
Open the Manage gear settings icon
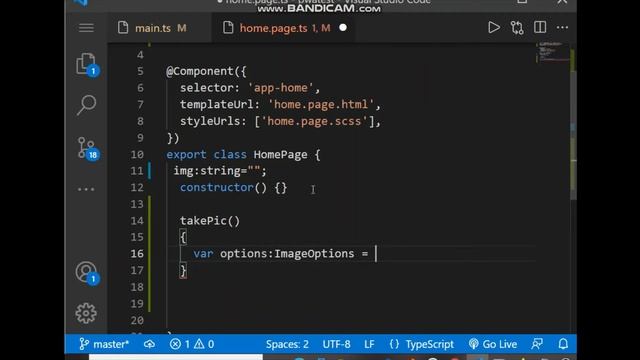[86, 313]
